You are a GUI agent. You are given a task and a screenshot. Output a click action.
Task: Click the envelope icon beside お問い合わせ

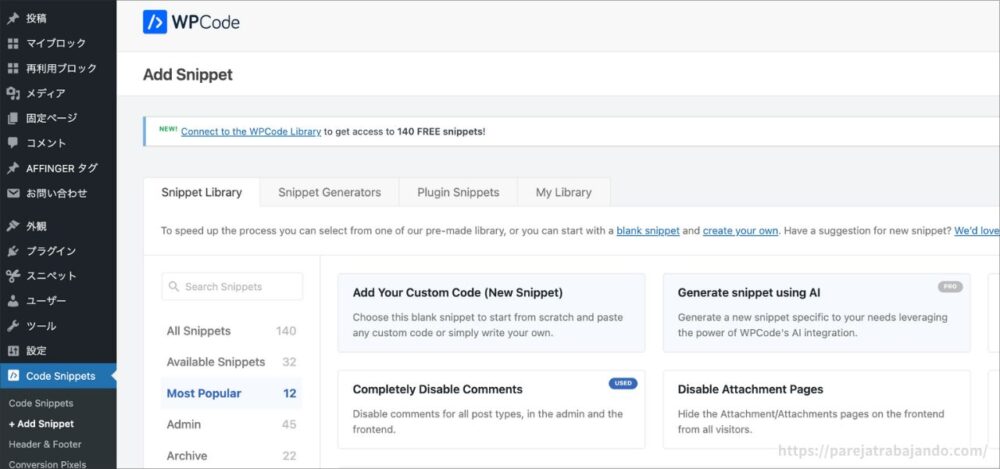tap(13, 193)
